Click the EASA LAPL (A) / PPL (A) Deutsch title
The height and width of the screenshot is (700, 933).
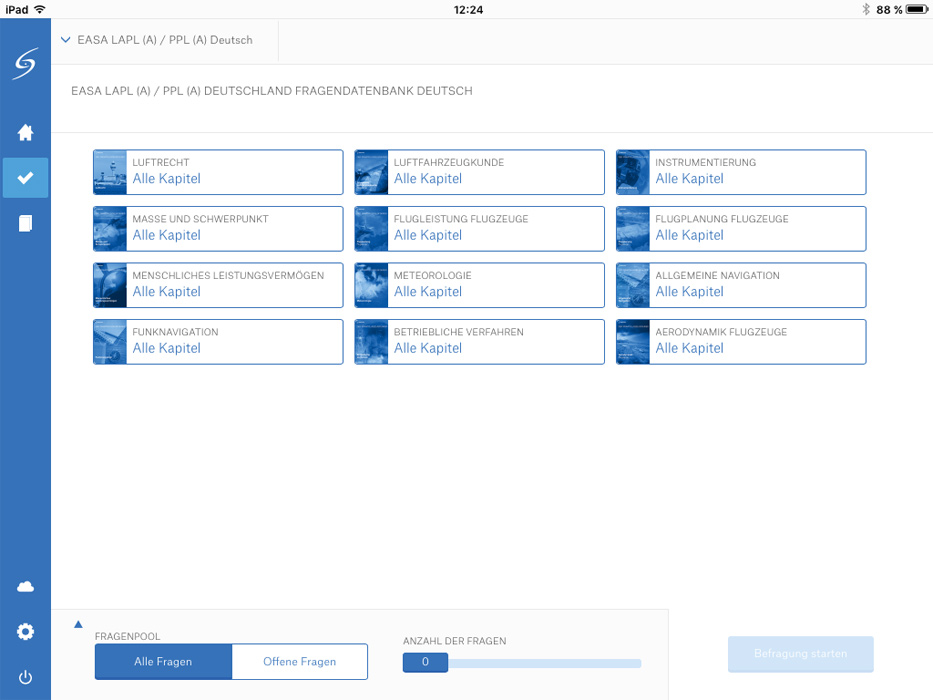pyautogui.click(x=165, y=40)
